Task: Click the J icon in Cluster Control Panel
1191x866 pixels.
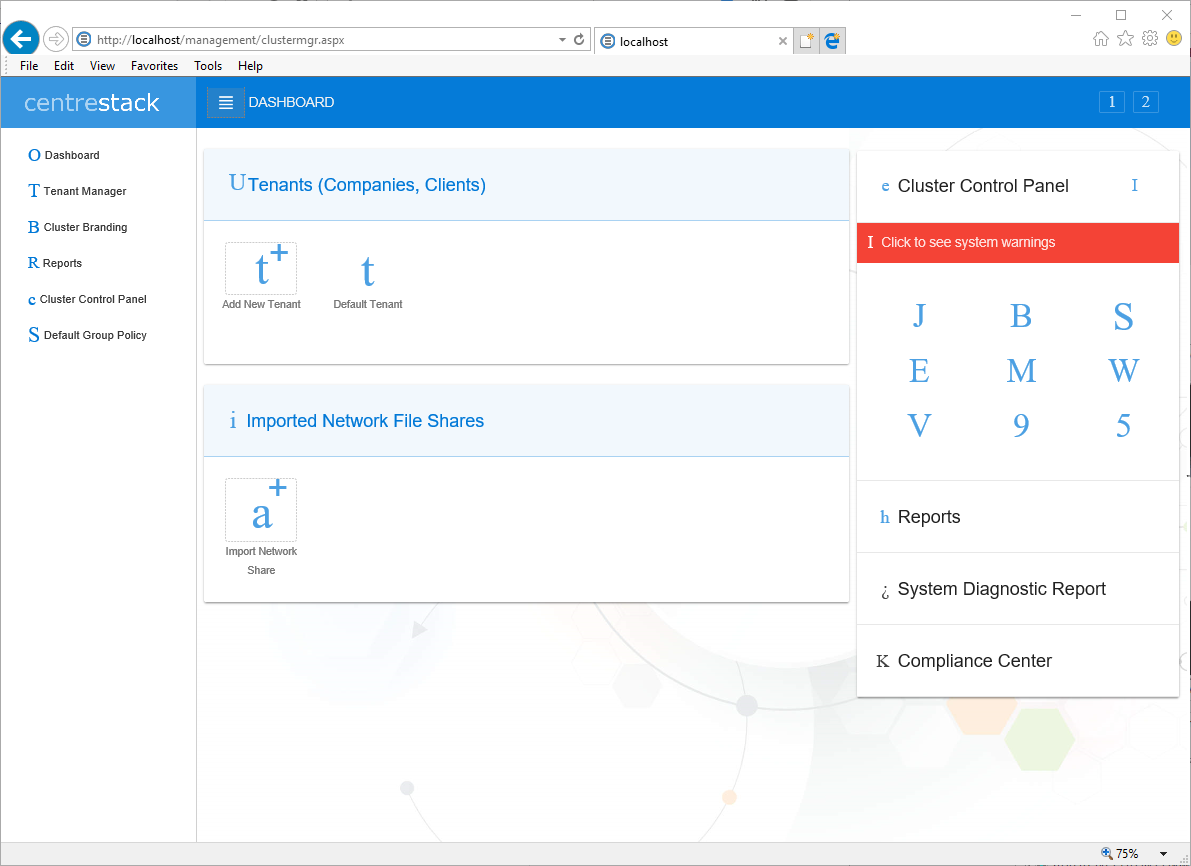Action: (x=919, y=315)
